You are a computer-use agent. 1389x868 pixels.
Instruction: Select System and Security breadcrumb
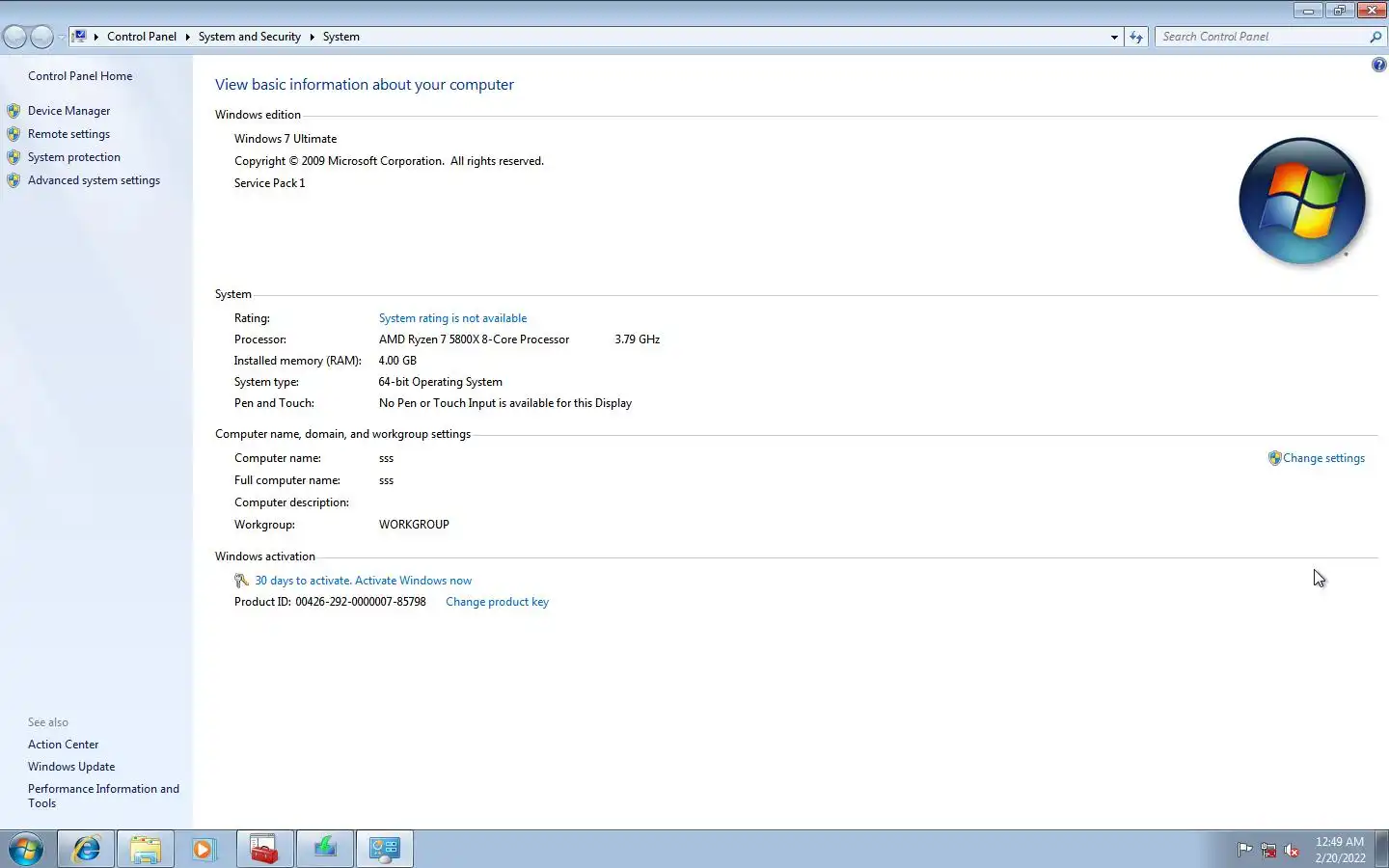coord(249,37)
